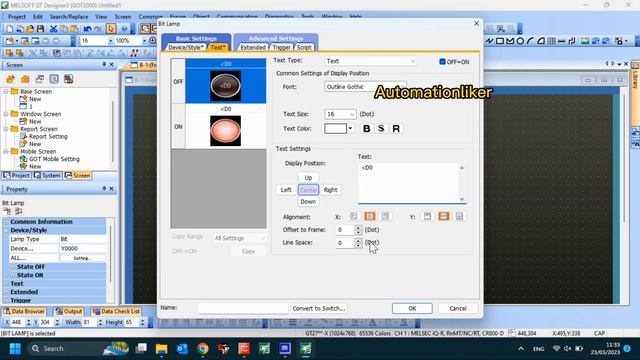Switch to the Trigger tab

point(281,47)
